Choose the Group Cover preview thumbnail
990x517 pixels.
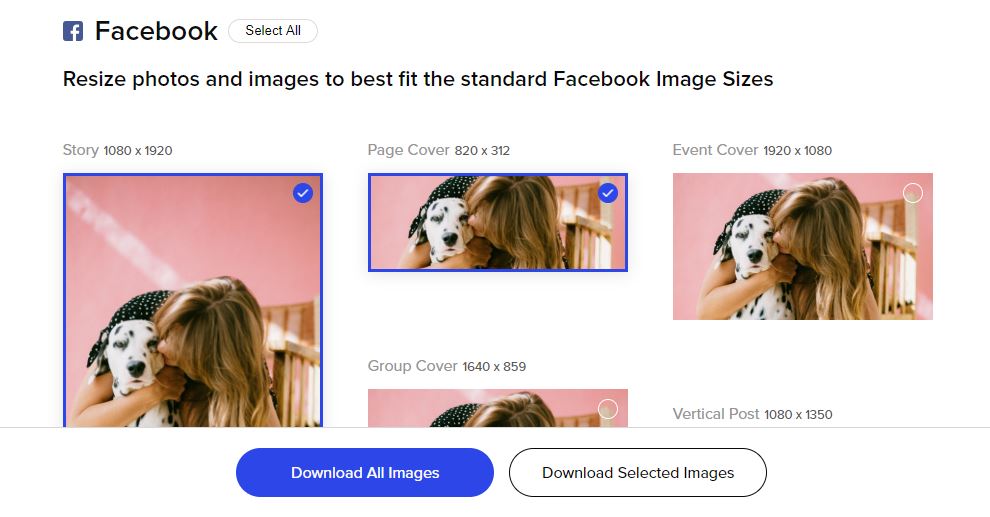pos(498,408)
